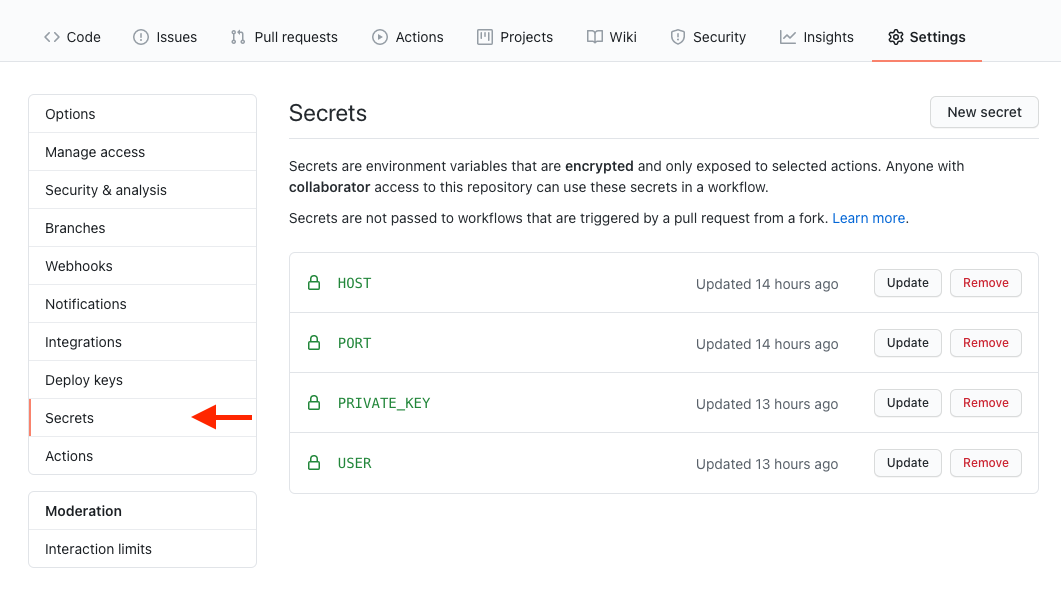Click the lock icon beside PORT secret

(314, 343)
